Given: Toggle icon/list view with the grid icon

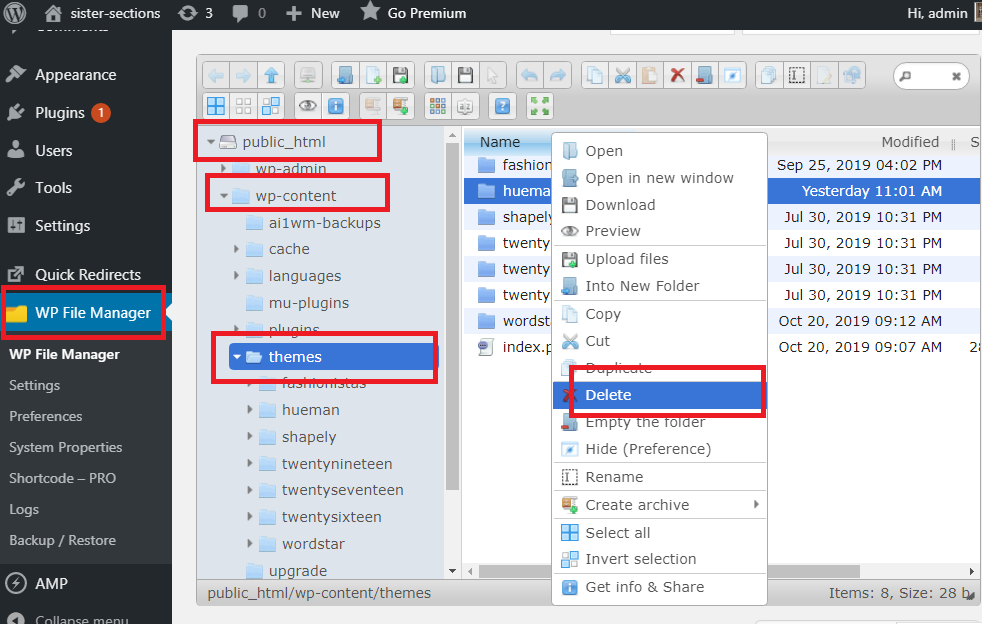Looking at the screenshot, I should click(x=438, y=106).
